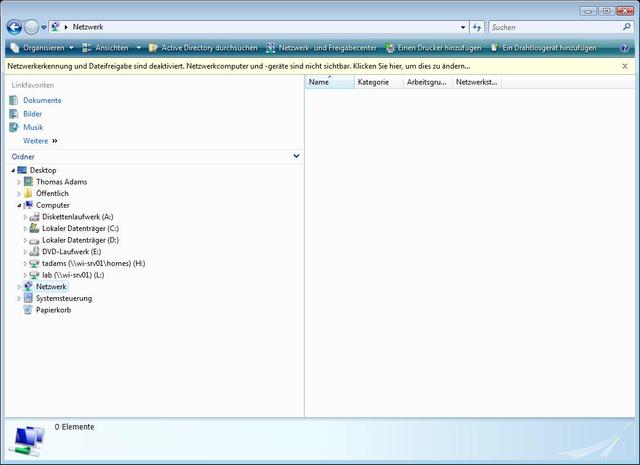640x465 pixels.
Task: Click the Systemsteuerung icon
Action: (x=28, y=298)
